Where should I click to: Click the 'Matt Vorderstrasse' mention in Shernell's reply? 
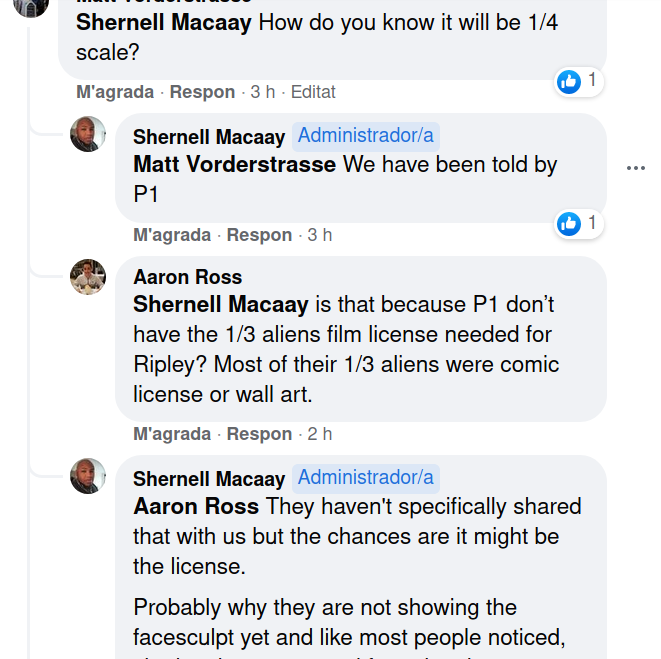[234, 165]
